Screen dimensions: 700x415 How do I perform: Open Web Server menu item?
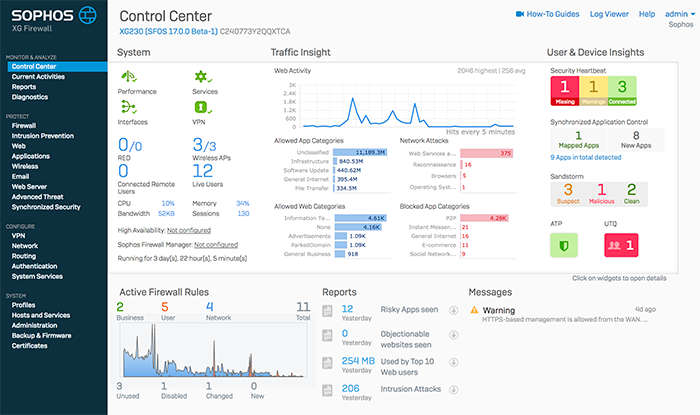29,187
